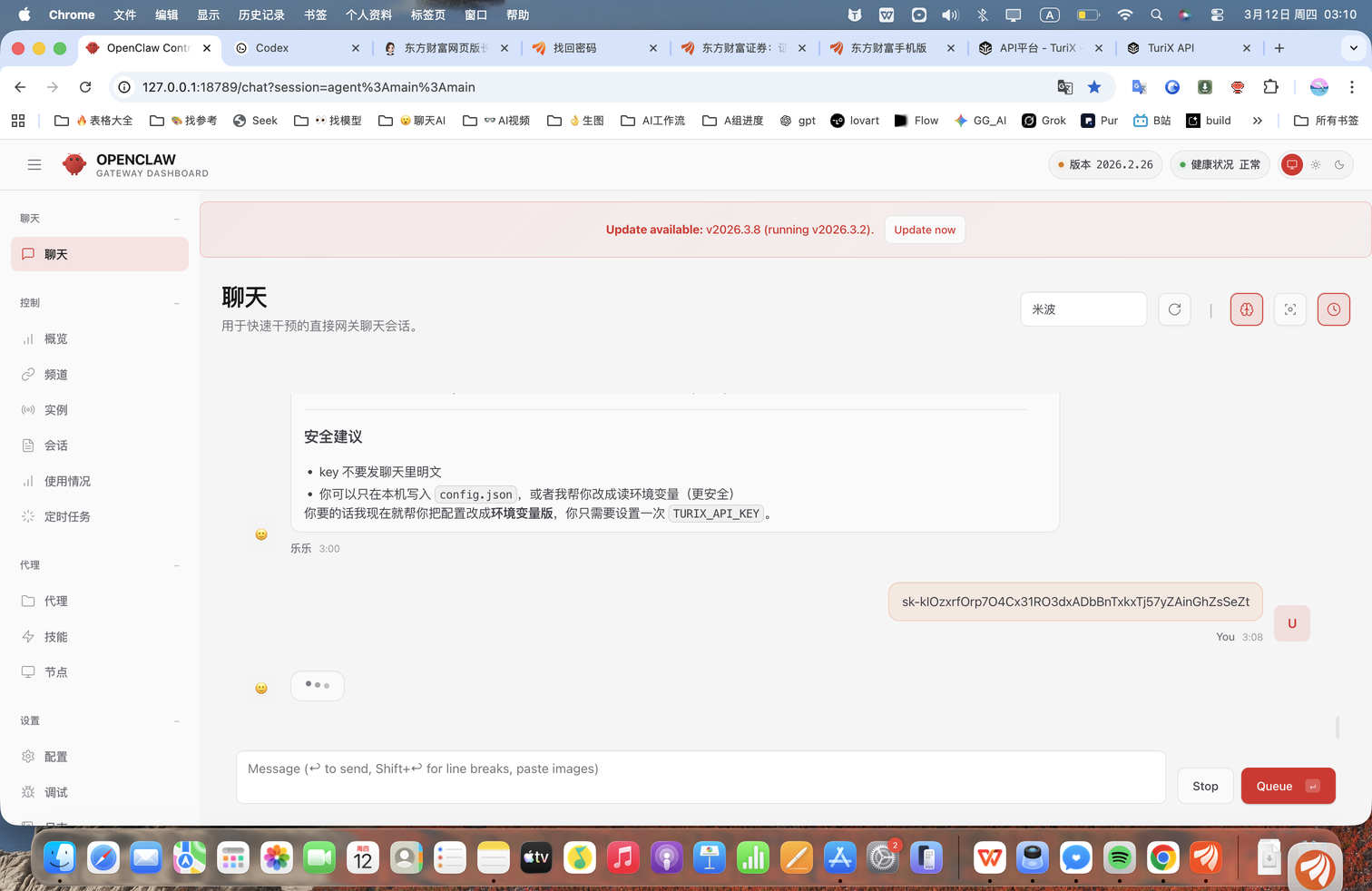Click the Message input field
The width and height of the screenshot is (1372, 891).
(x=700, y=777)
